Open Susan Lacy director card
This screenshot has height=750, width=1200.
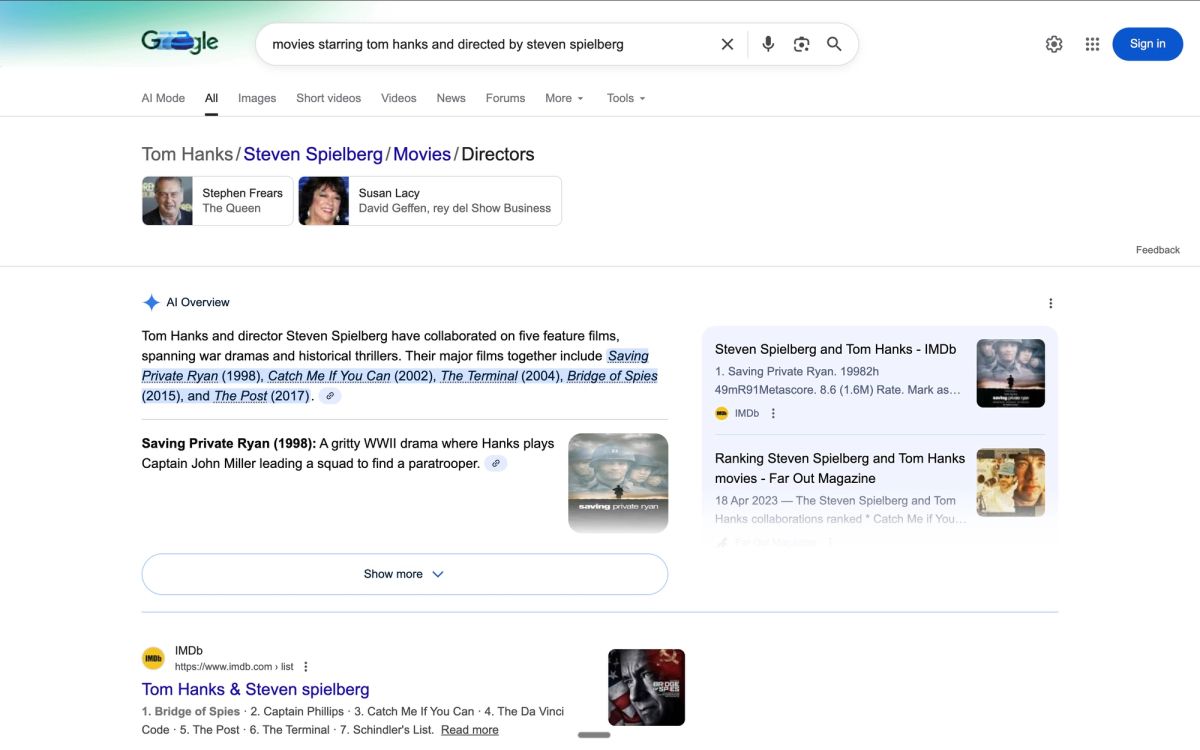[430, 201]
